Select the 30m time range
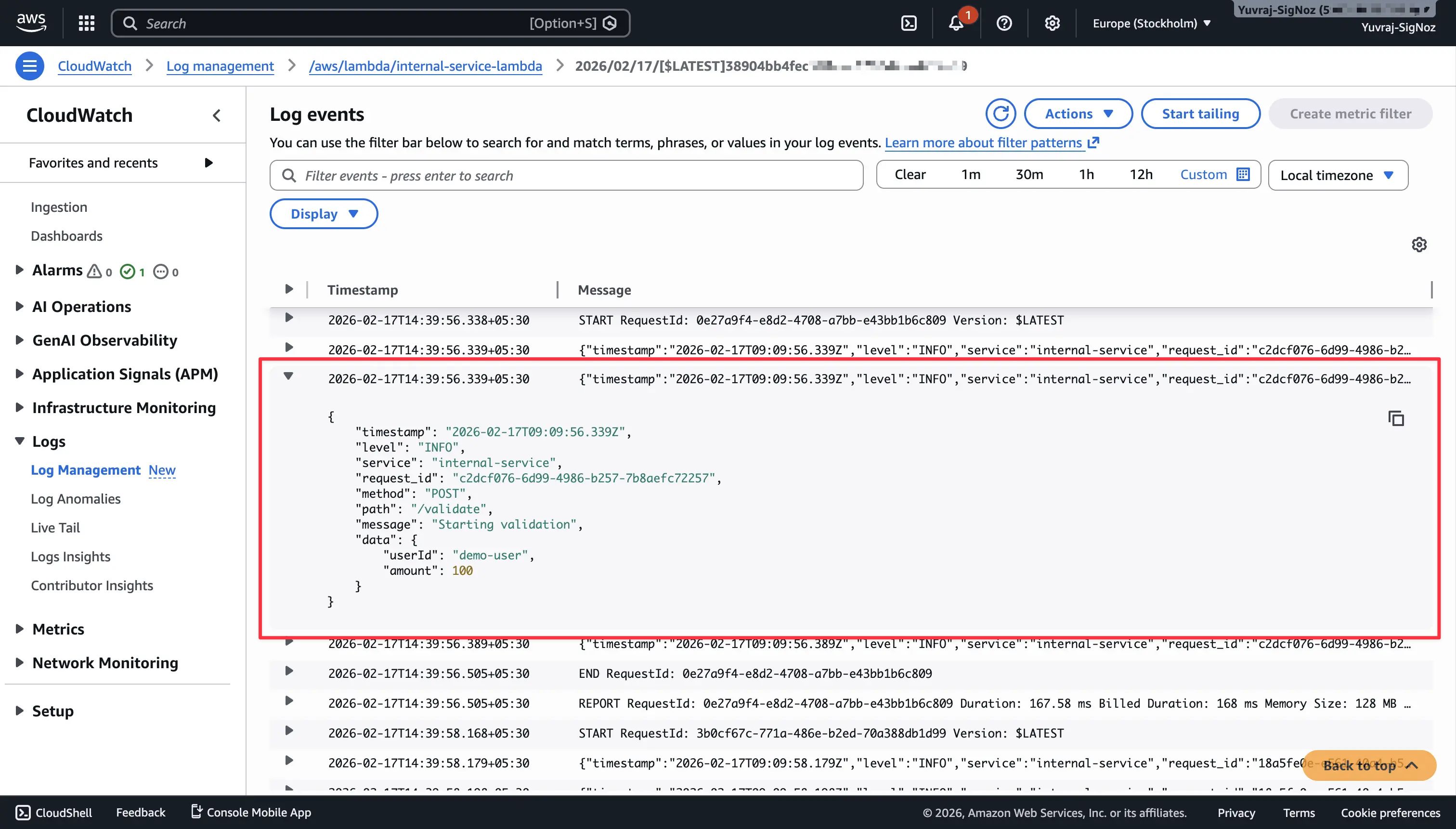The height and width of the screenshot is (829, 1456). tap(1029, 175)
